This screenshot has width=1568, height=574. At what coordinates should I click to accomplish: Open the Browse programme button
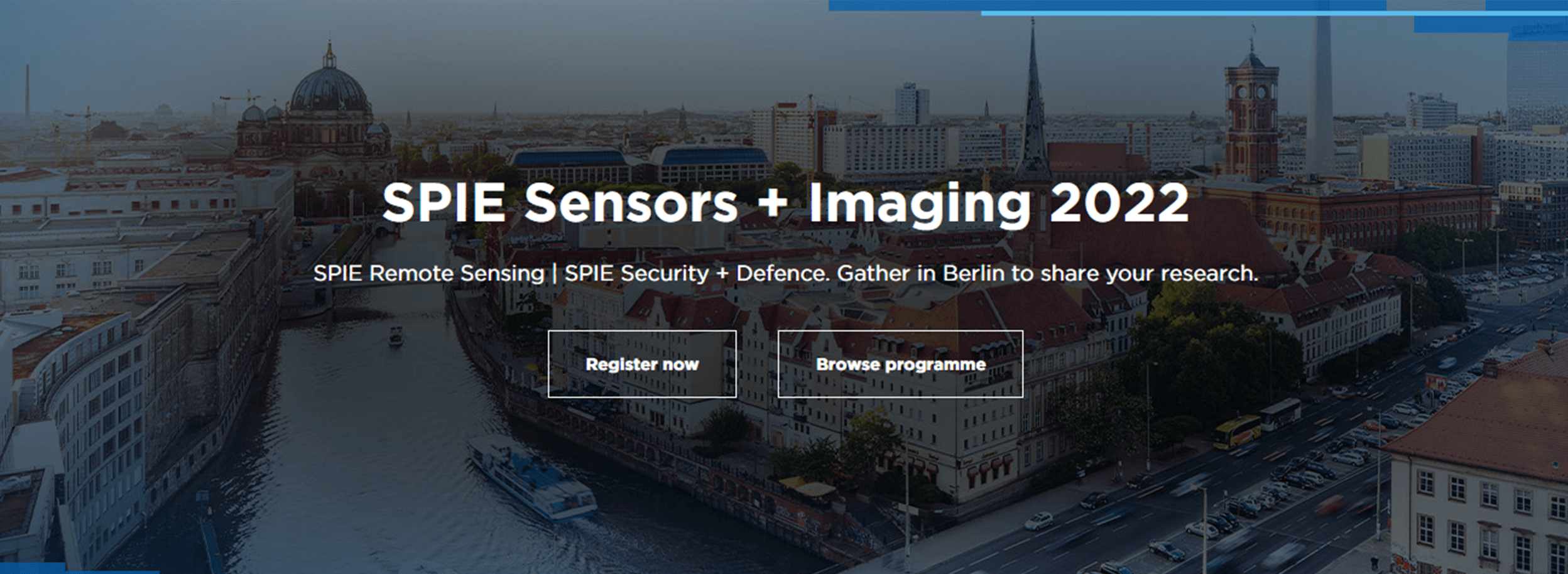point(900,364)
